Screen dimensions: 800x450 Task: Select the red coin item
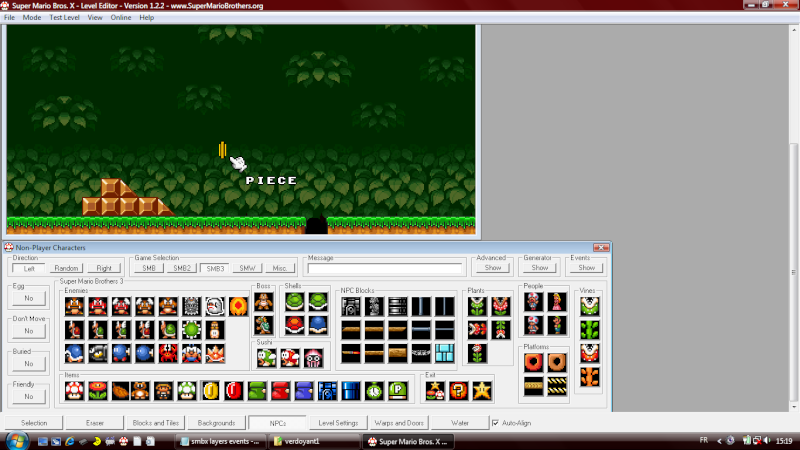coord(234,391)
